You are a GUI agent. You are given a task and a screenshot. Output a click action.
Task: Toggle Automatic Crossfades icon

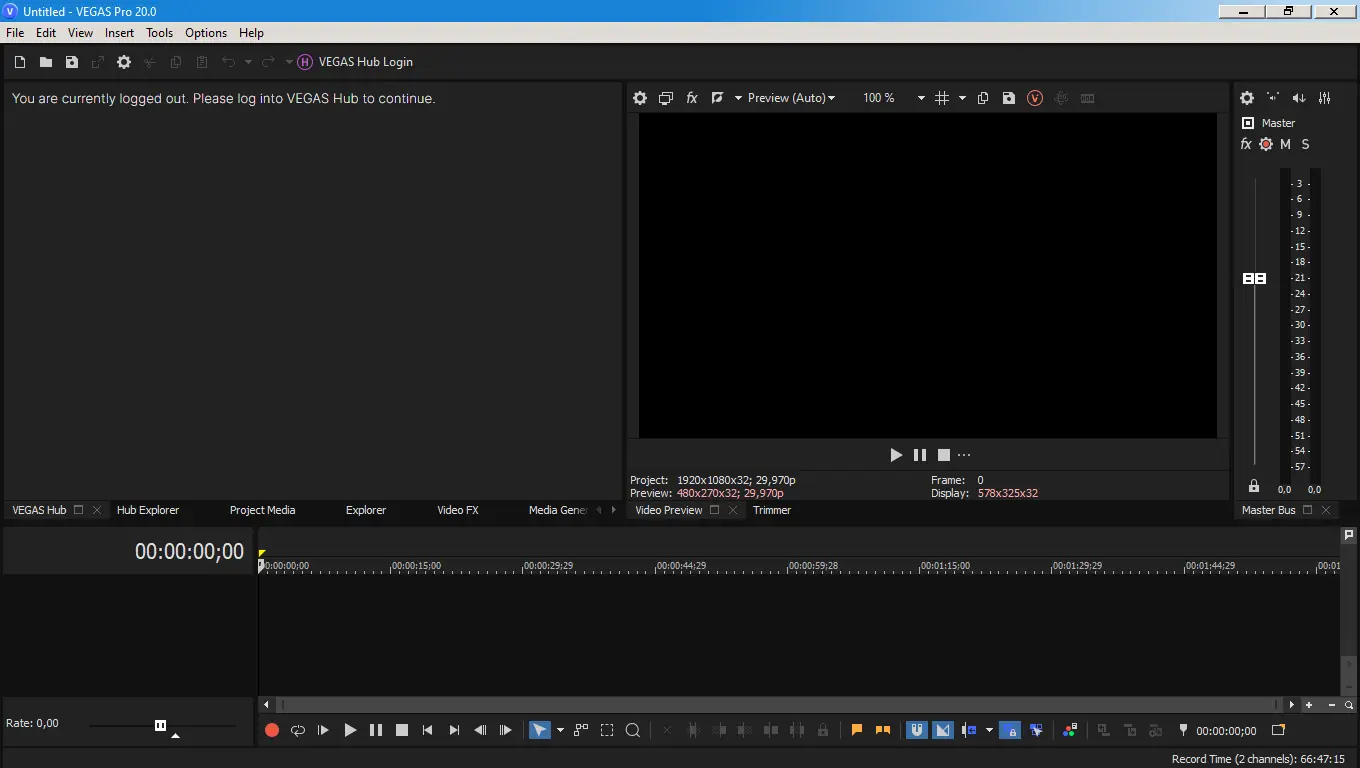click(943, 731)
